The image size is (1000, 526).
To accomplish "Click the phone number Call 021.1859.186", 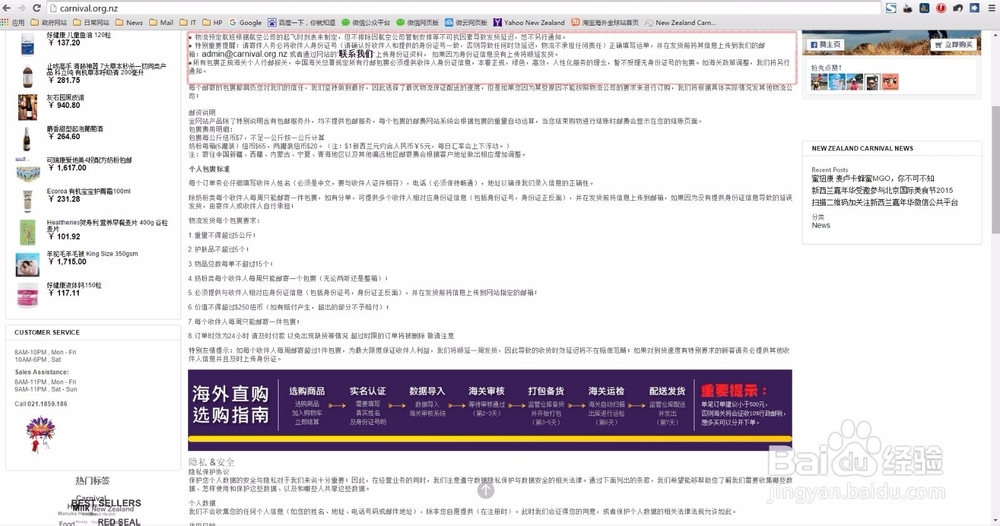I will [x=41, y=404].
